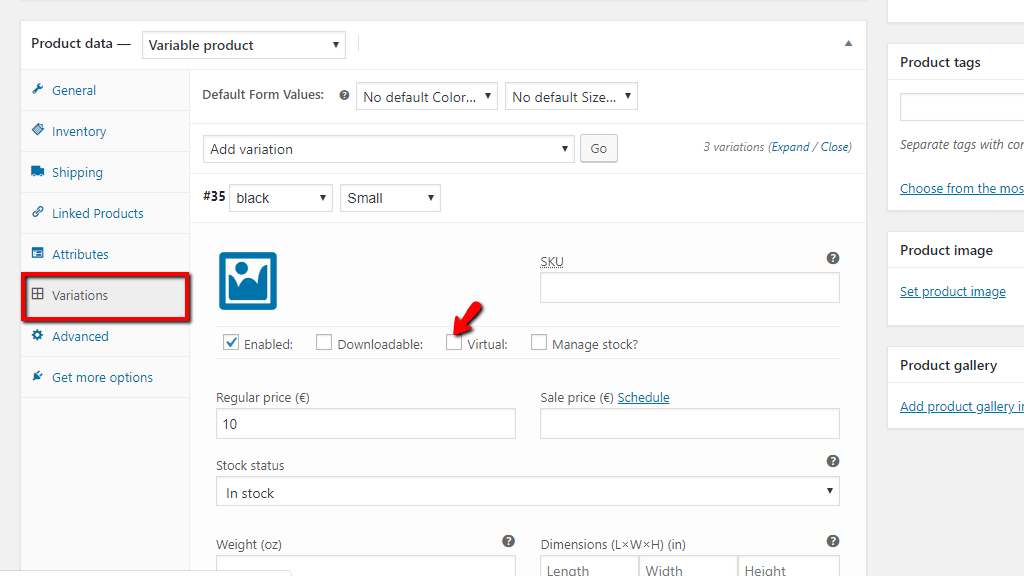Open the Small size variation dropdown

pos(391,198)
